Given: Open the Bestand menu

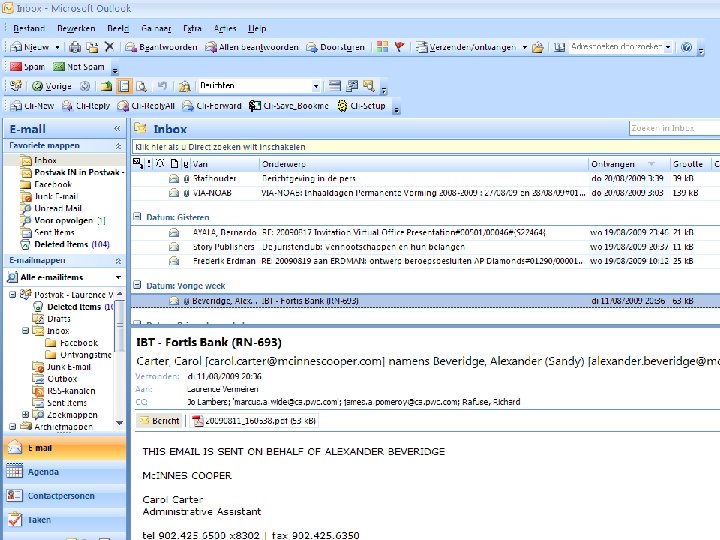Looking at the screenshot, I should pos(29,28).
